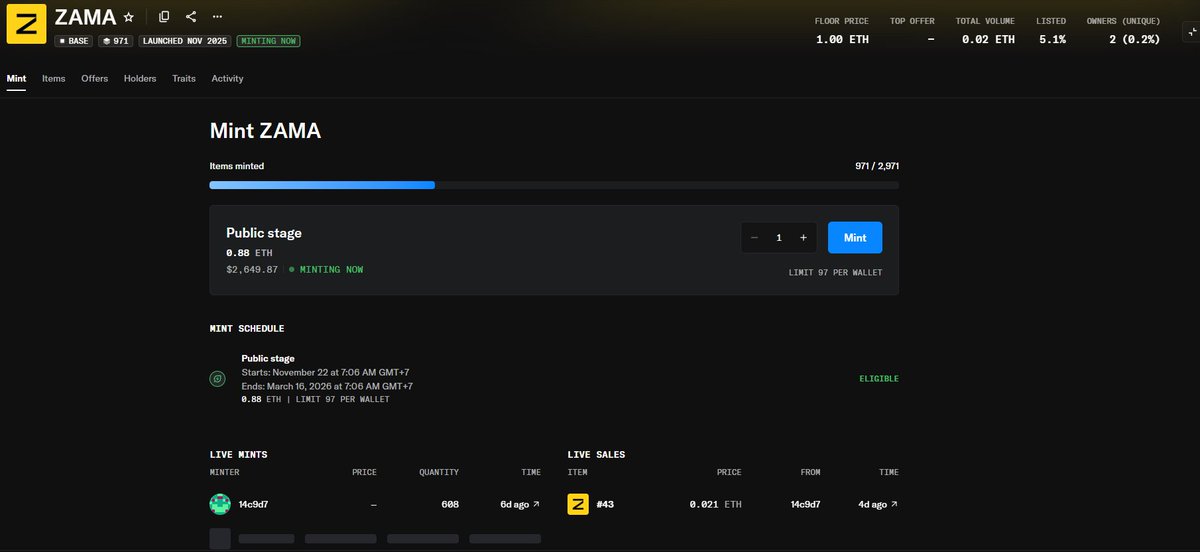Switch to the Mint tab

click(16, 78)
